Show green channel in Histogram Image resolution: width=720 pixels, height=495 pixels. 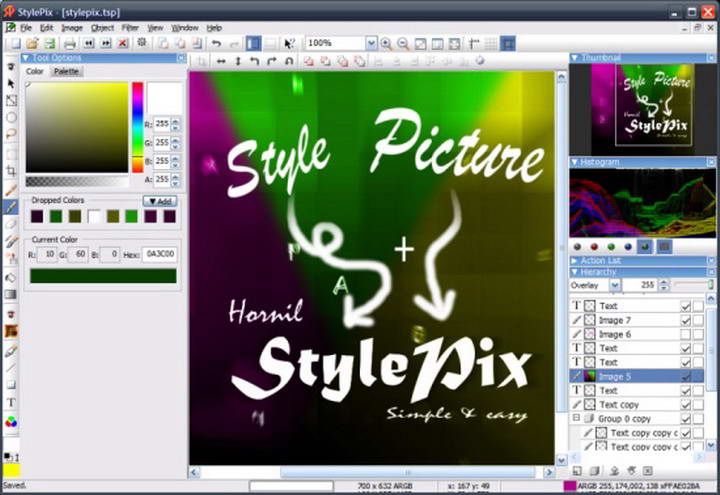click(x=611, y=247)
